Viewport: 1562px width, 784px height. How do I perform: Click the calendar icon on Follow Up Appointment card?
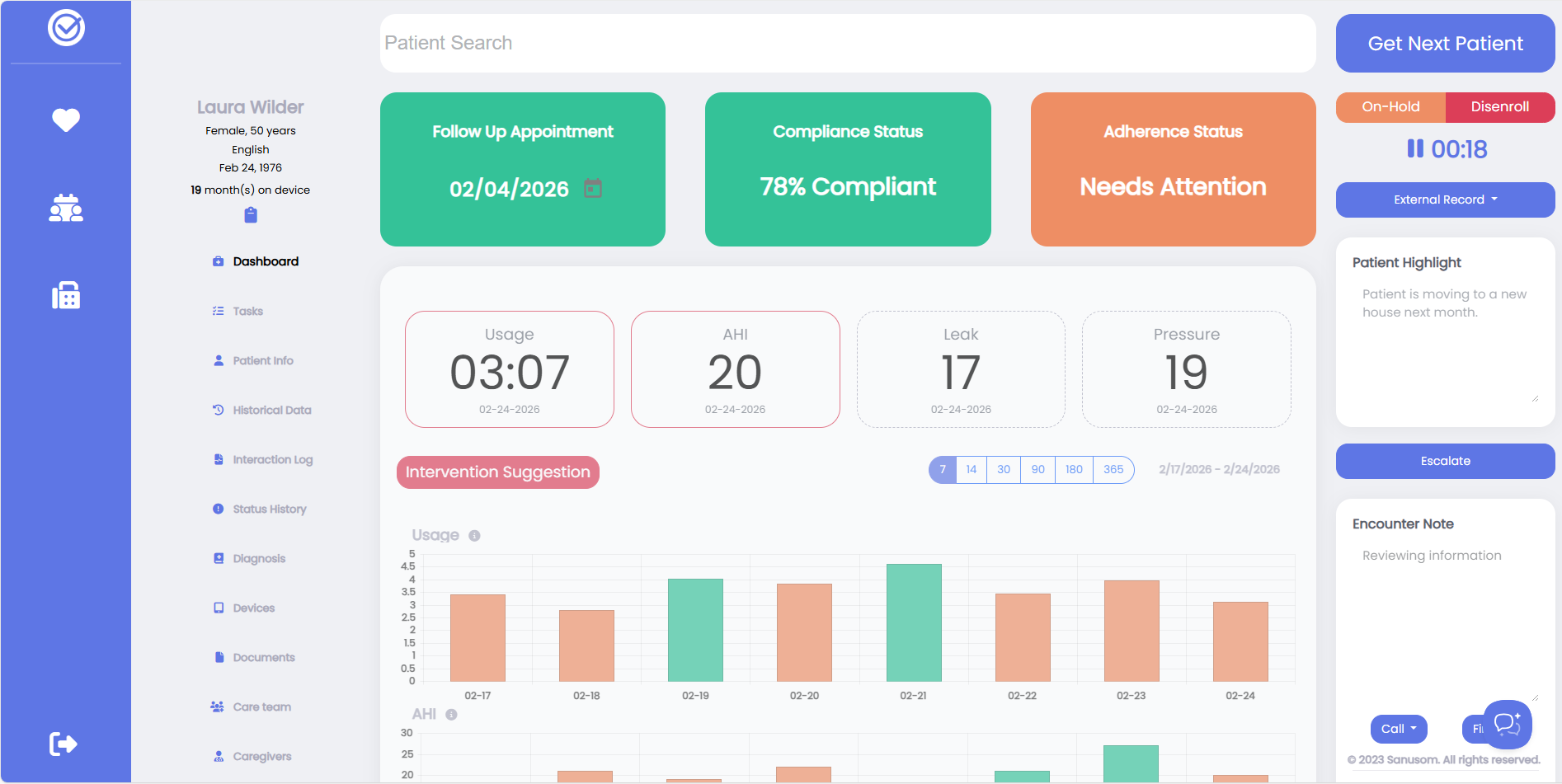tap(593, 188)
